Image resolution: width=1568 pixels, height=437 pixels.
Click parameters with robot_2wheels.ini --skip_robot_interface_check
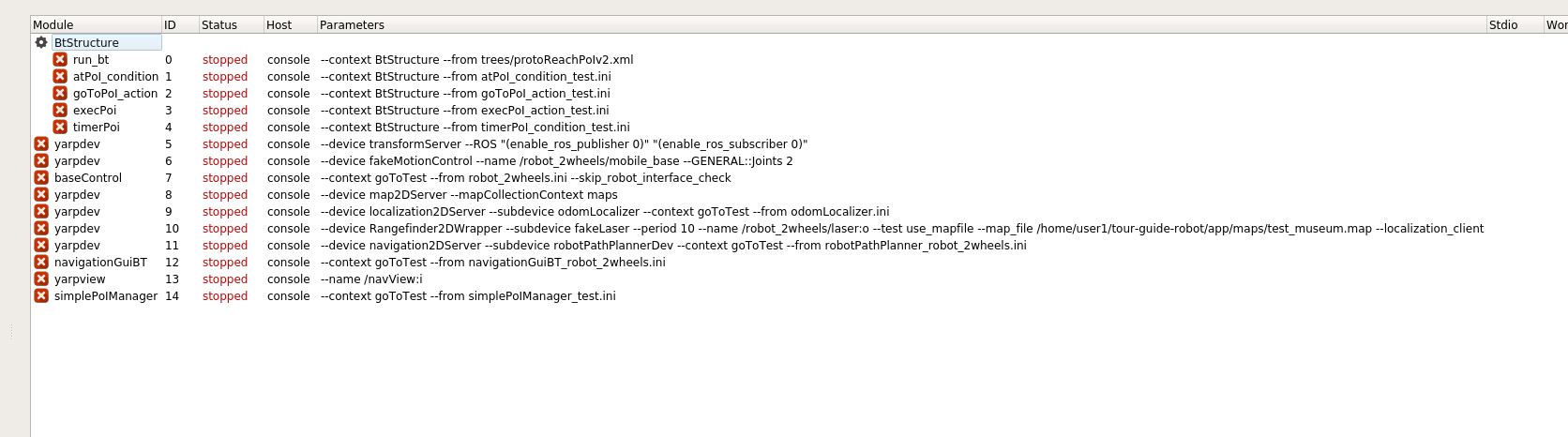pos(526,177)
